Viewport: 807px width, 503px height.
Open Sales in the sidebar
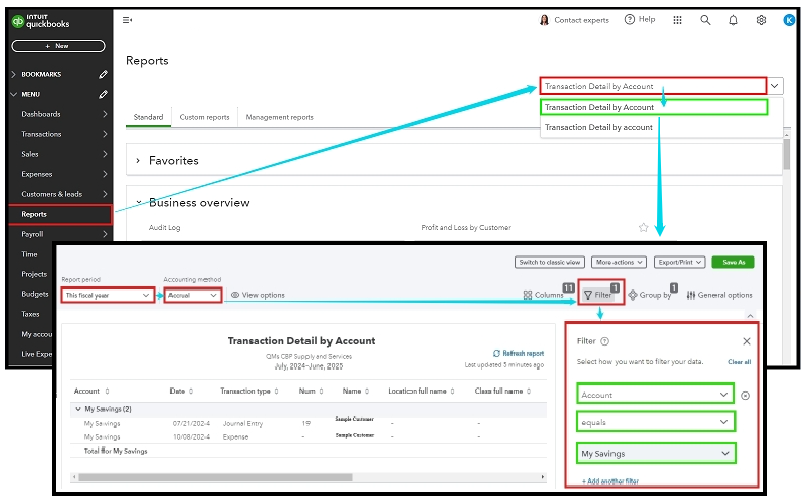click(60, 154)
